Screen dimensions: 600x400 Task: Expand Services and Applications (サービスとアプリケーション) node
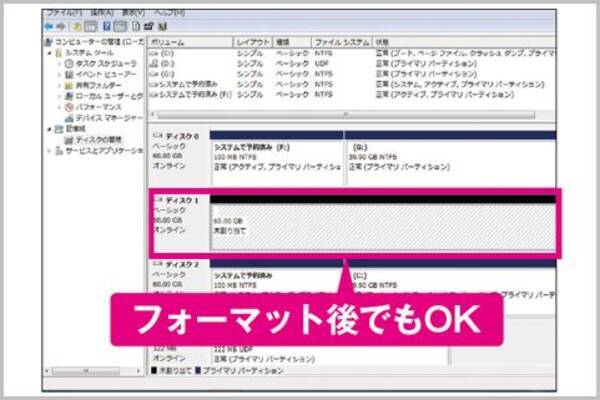pyautogui.click(x=52, y=151)
